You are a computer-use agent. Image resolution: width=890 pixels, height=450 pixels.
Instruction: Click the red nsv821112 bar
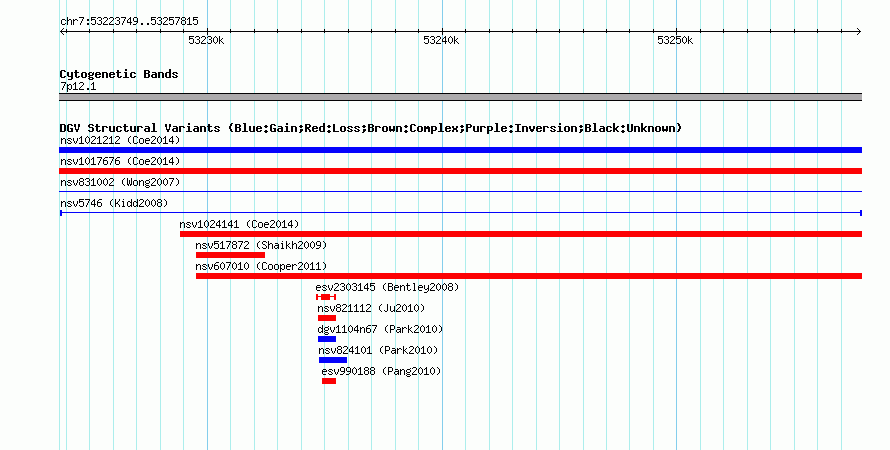pos(327,318)
